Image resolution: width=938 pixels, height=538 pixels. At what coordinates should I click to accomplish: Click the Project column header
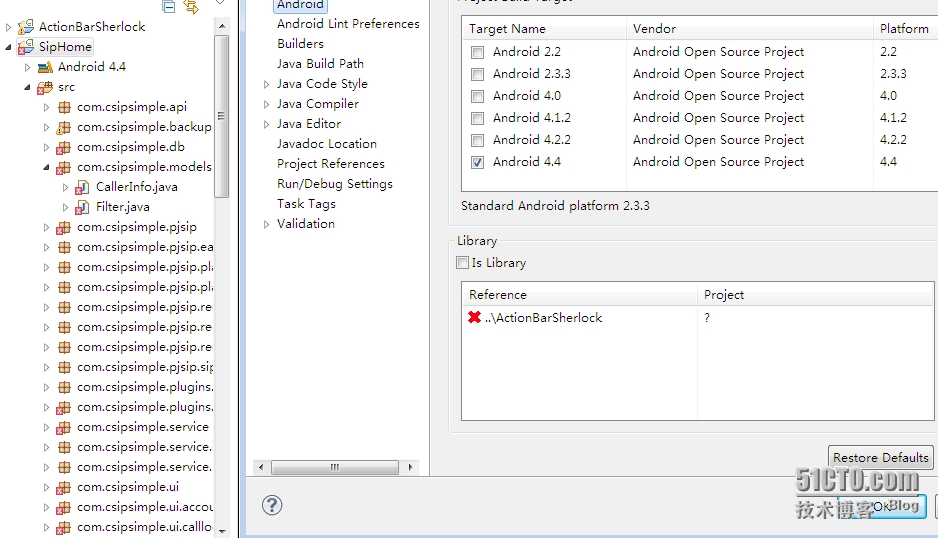pyautogui.click(x=816, y=294)
